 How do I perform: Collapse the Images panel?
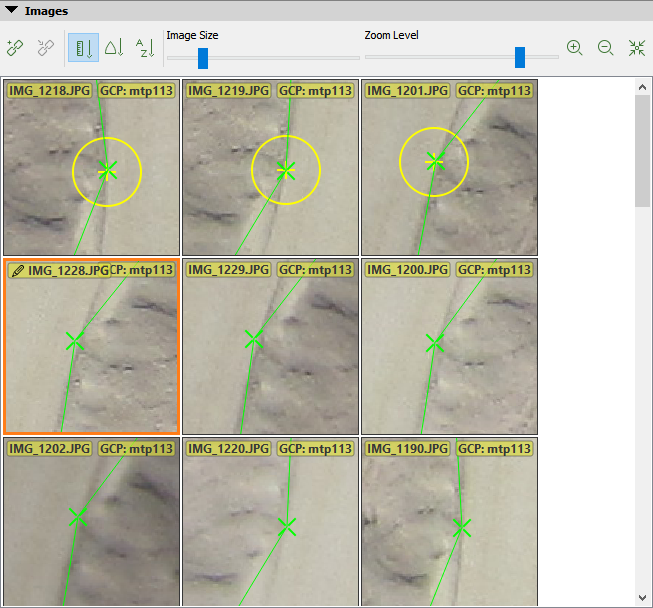tap(11, 11)
